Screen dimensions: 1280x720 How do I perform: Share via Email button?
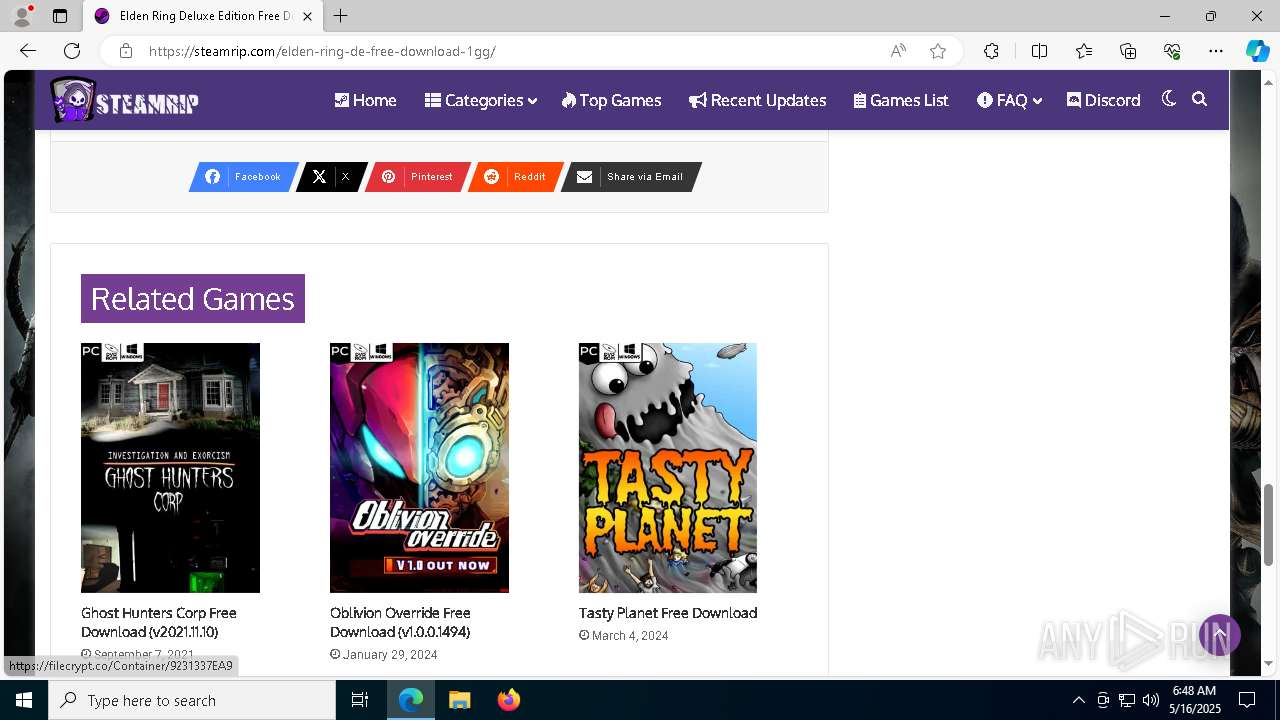pos(631,177)
